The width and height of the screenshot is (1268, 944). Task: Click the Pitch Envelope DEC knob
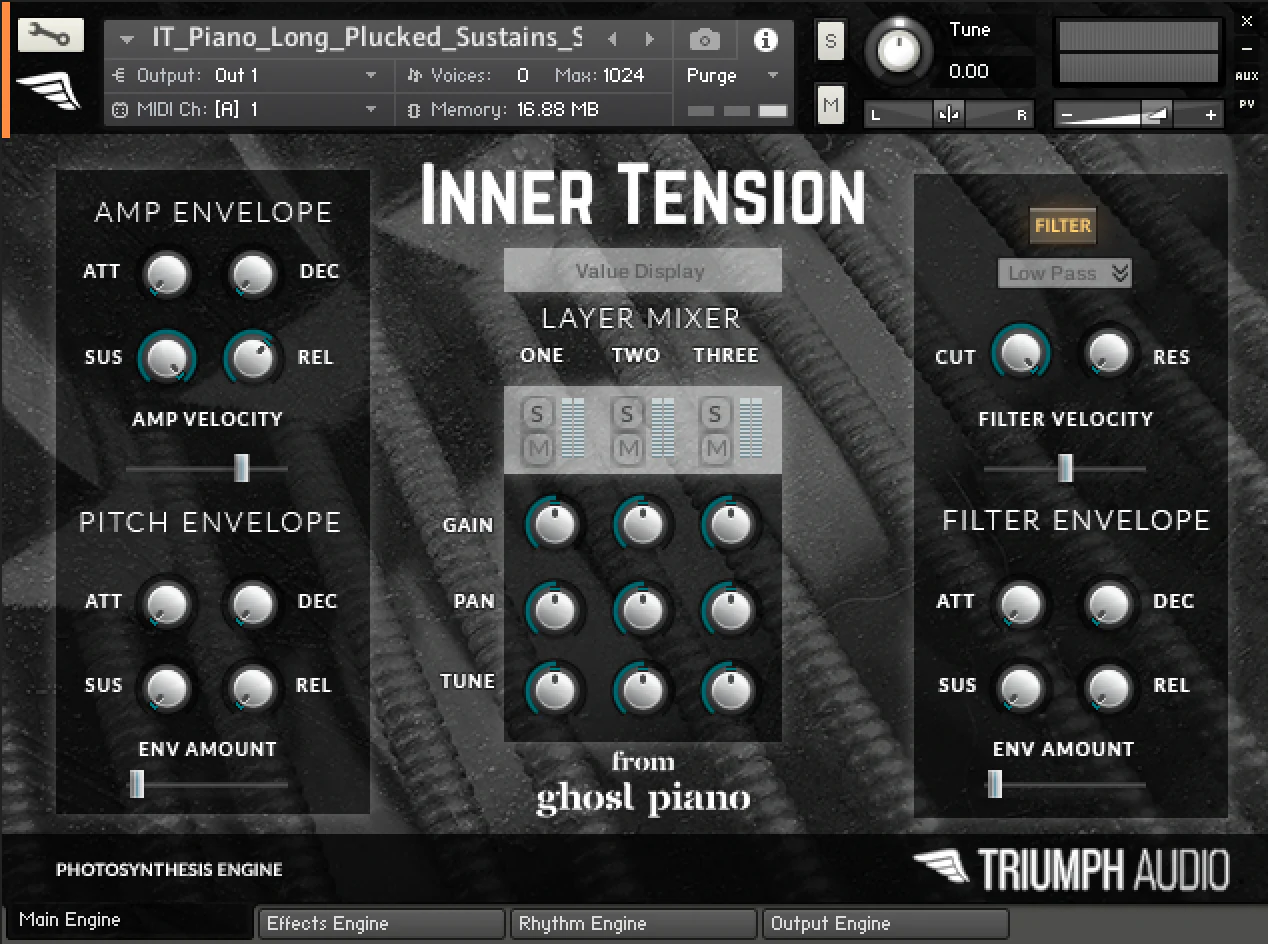(x=253, y=602)
